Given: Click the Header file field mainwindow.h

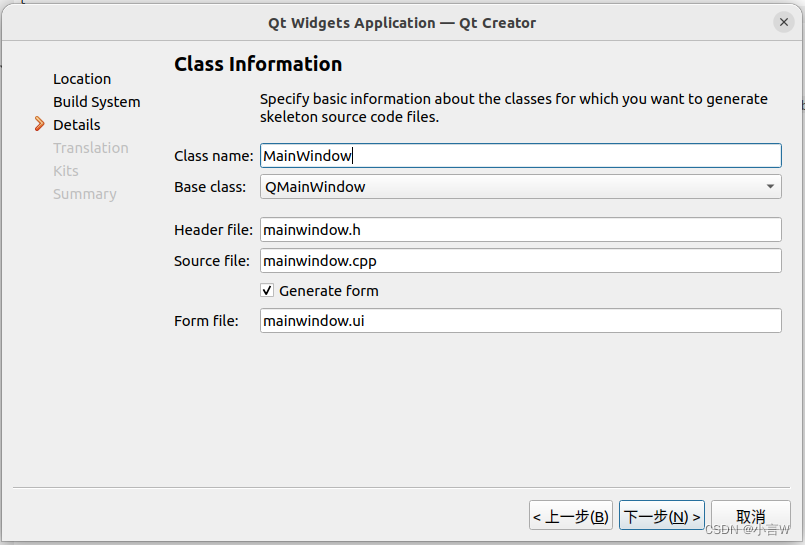Looking at the screenshot, I should [x=521, y=229].
